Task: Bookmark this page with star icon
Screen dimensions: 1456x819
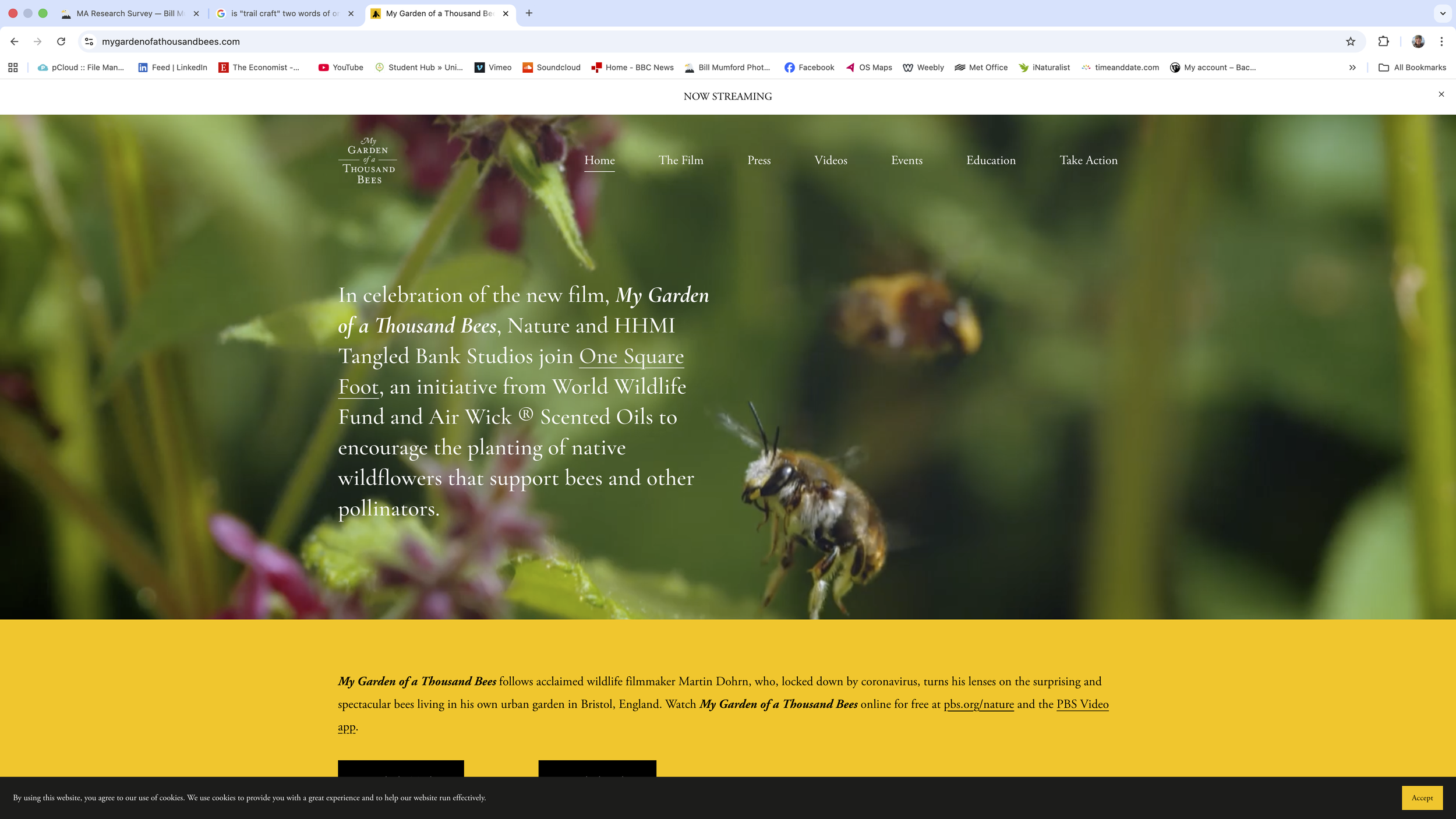Action: (x=1351, y=41)
